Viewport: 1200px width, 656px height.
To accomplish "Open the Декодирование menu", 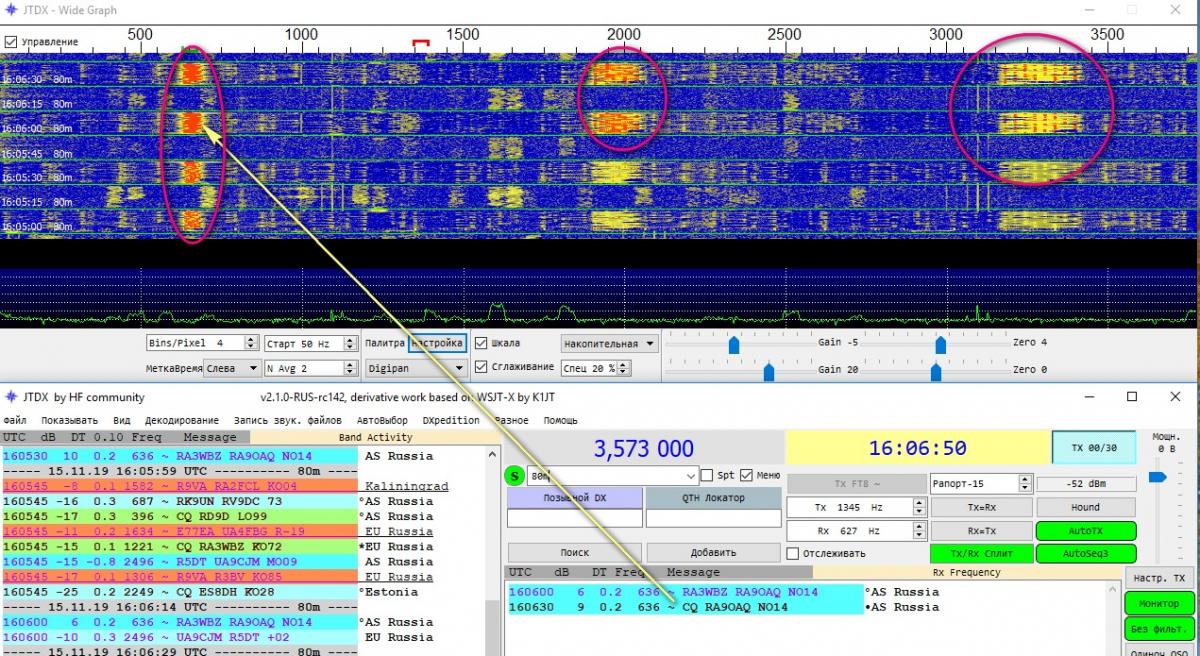I will (181, 421).
